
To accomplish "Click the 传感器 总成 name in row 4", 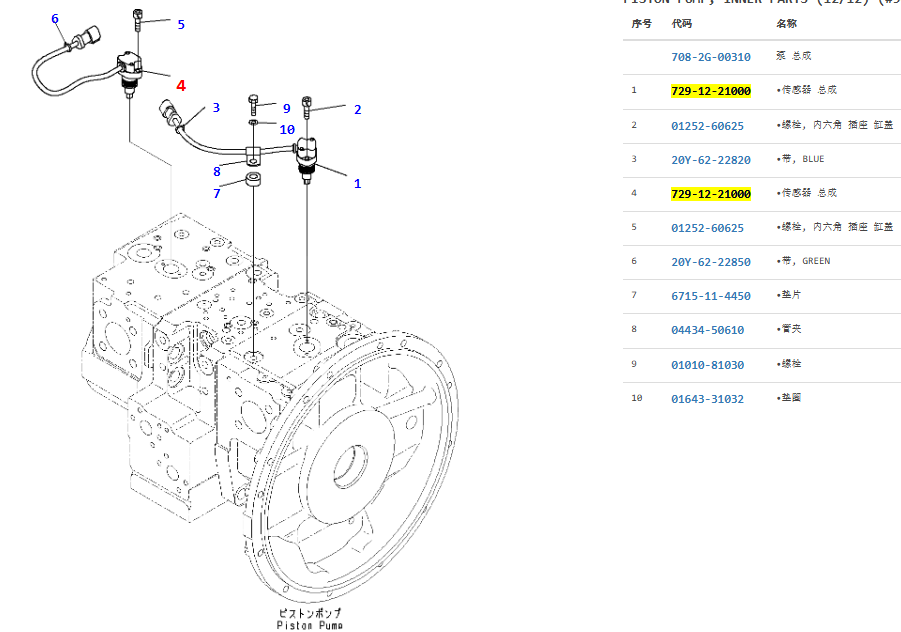I will point(806,192).
